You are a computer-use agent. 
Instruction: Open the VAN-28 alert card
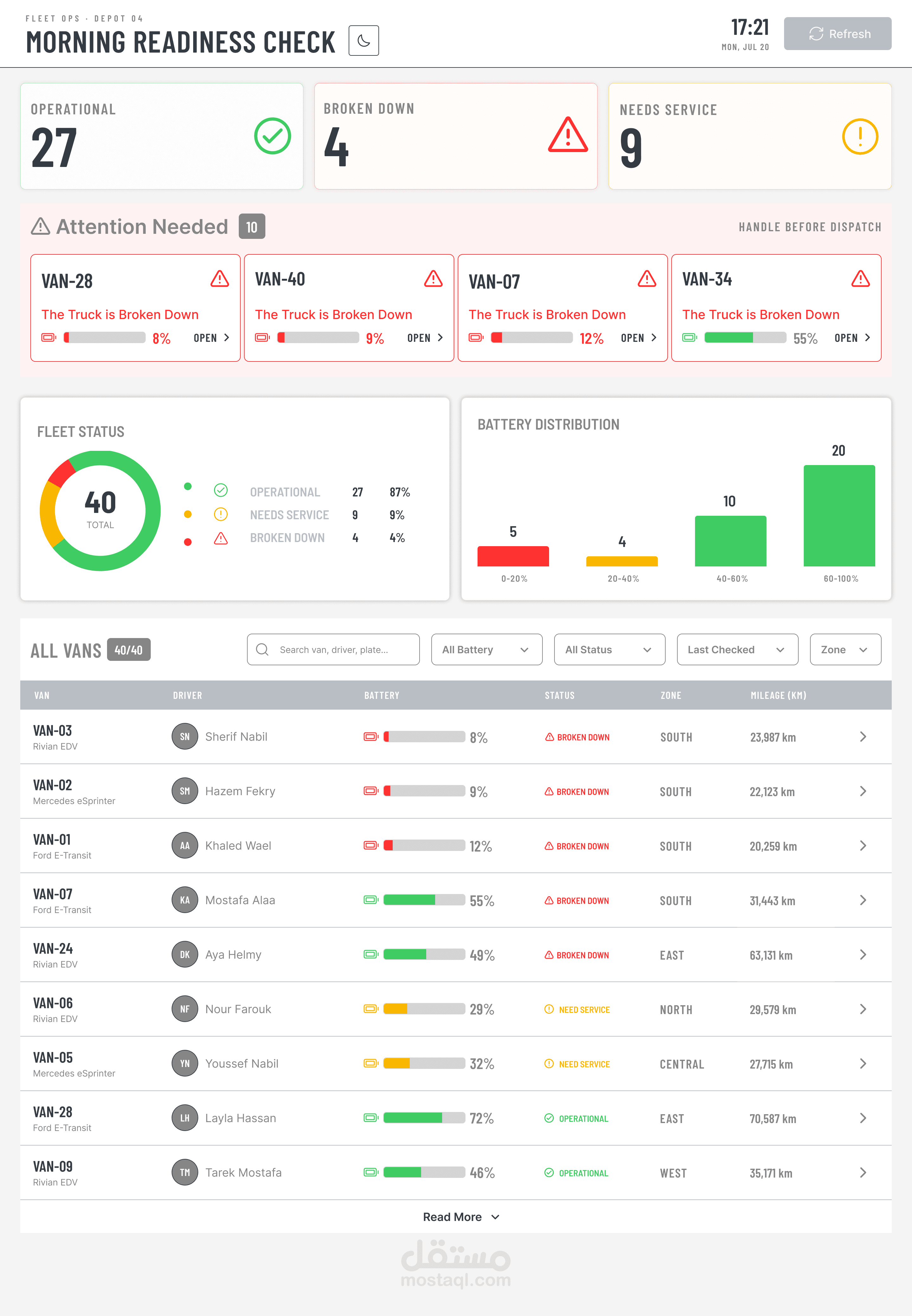pyautogui.click(x=212, y=338)
